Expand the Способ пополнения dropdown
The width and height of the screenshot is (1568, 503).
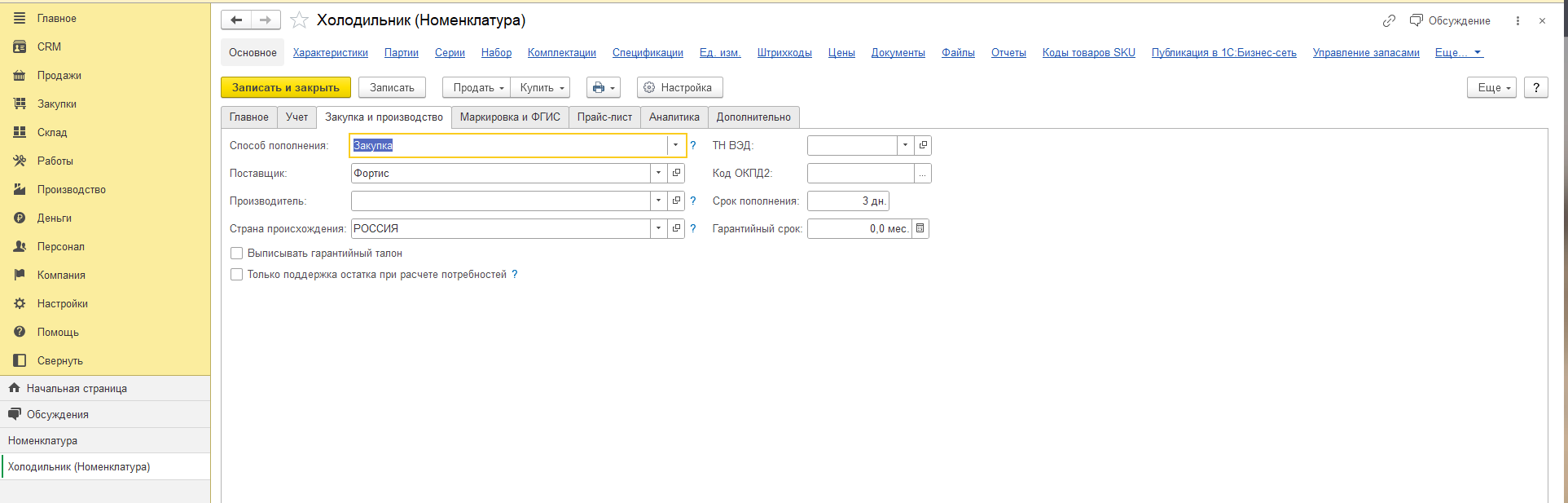(675, 145)
